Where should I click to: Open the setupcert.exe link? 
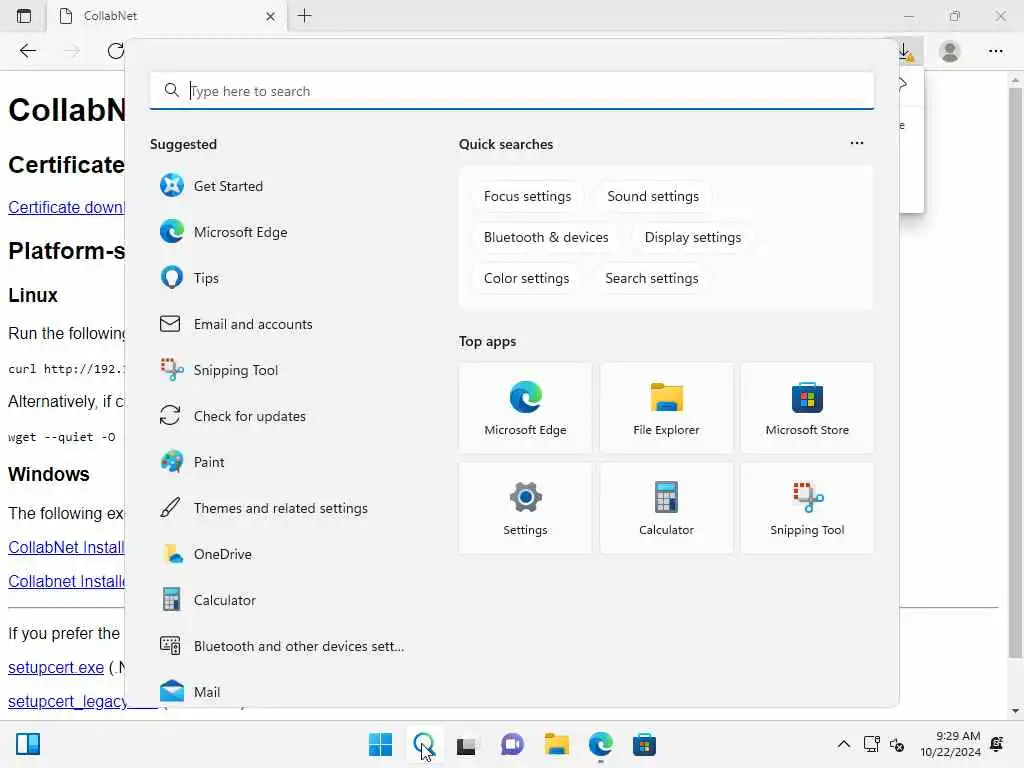pos(56,668)
